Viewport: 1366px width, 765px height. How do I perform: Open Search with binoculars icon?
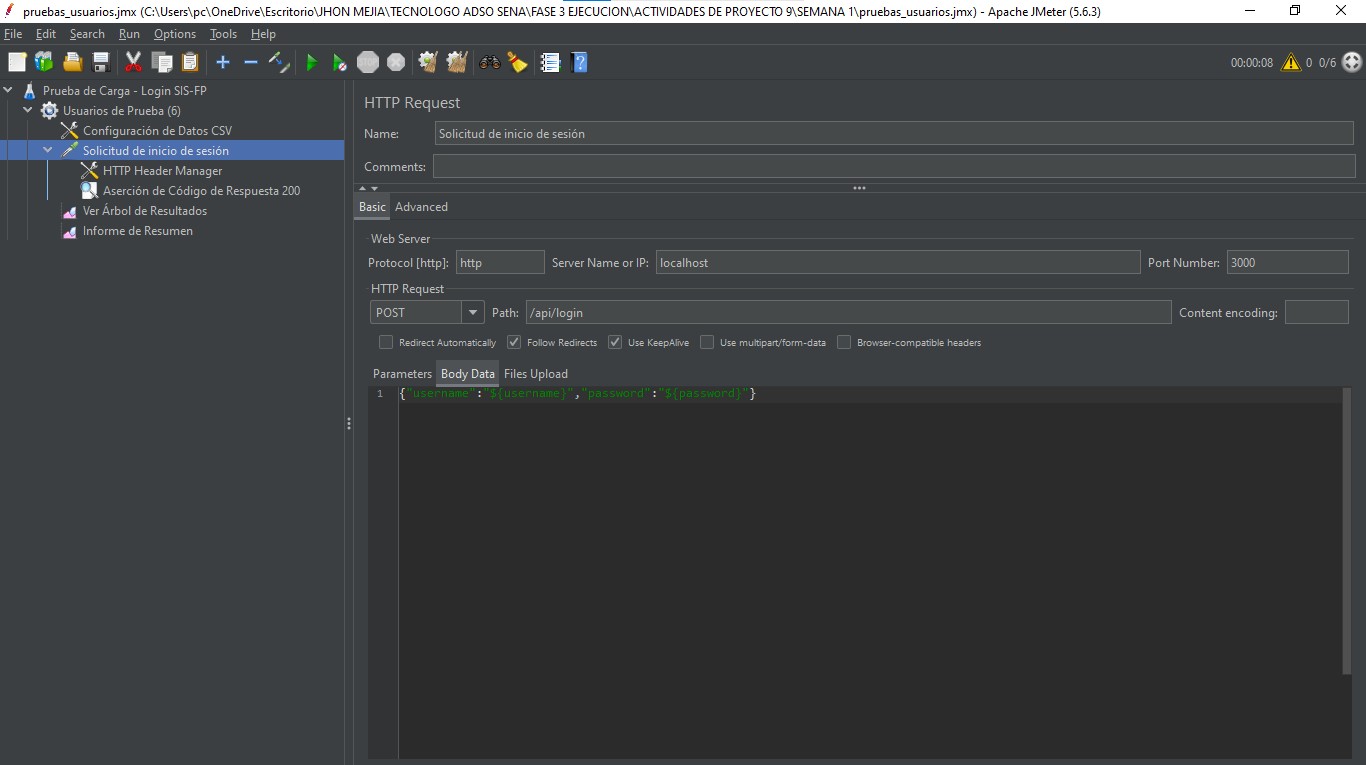coord(489,62)
